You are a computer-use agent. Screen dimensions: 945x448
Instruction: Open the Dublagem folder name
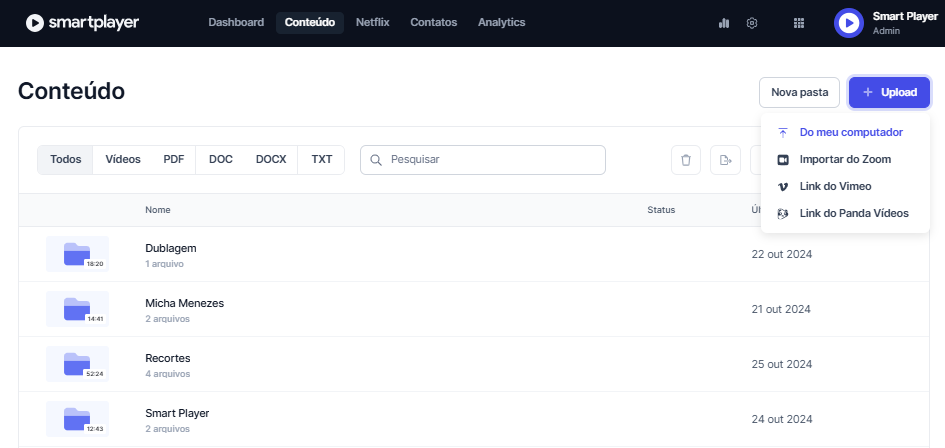pyautogui.click(x=171, y=248)
